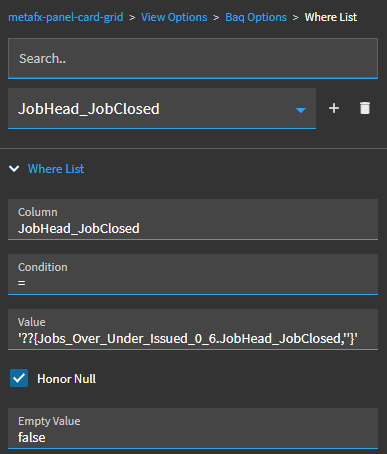Focus the Search input box
The image size is (387, 454).
coord(193,58)
